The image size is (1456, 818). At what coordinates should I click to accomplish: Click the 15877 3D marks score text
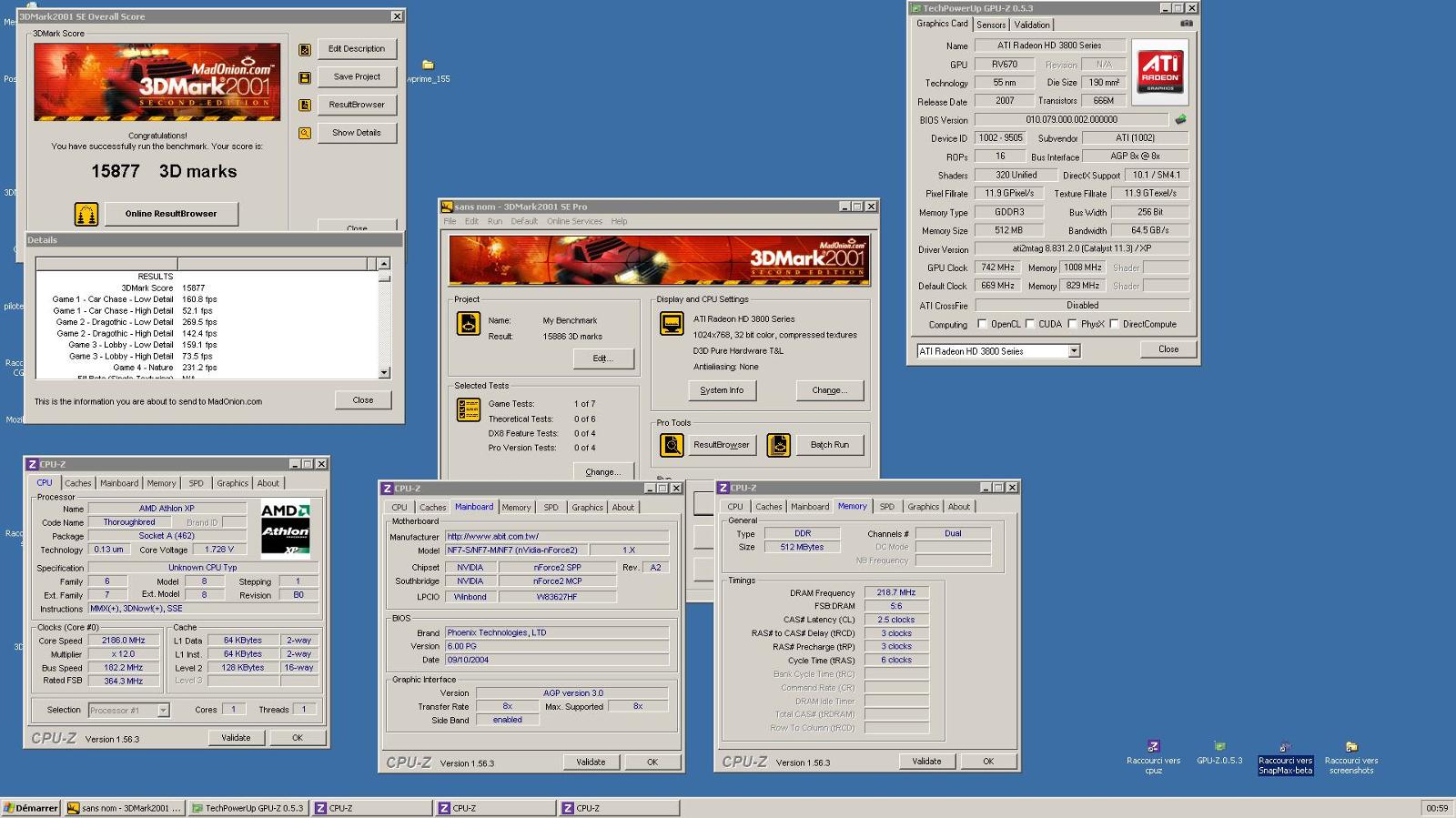[164, 171]
